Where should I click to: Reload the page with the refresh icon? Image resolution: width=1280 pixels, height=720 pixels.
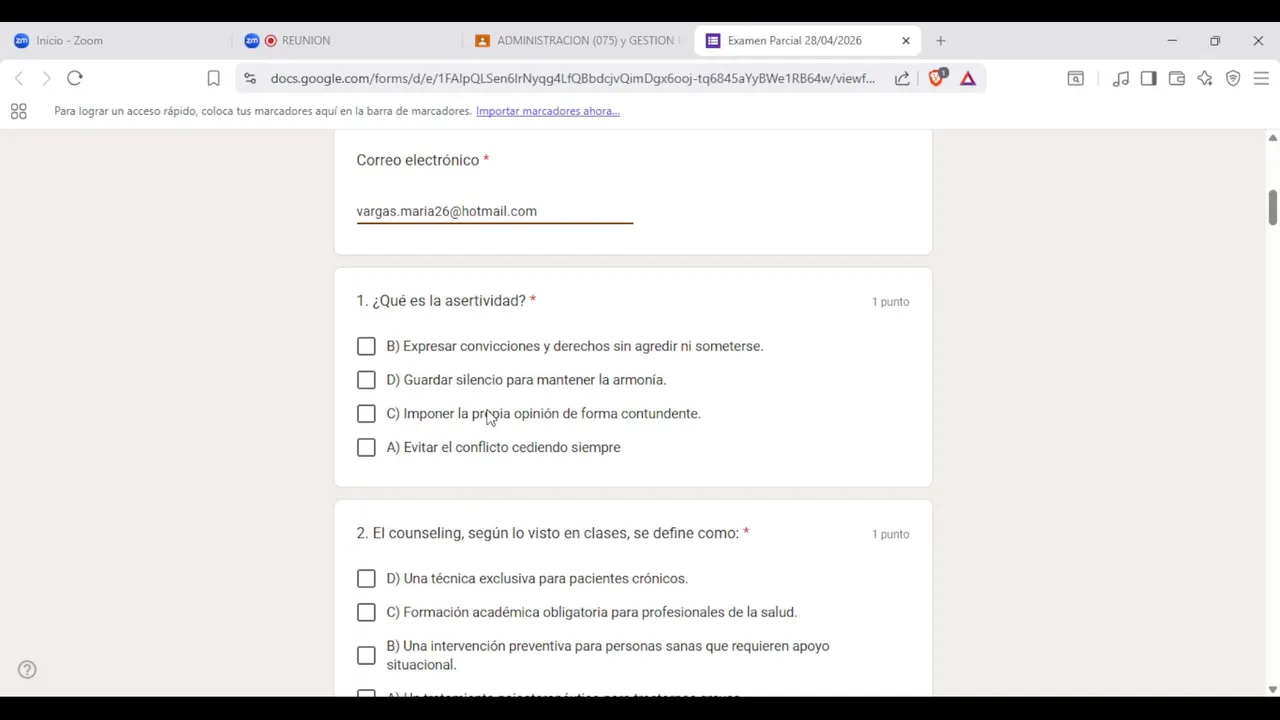(75, 78)
